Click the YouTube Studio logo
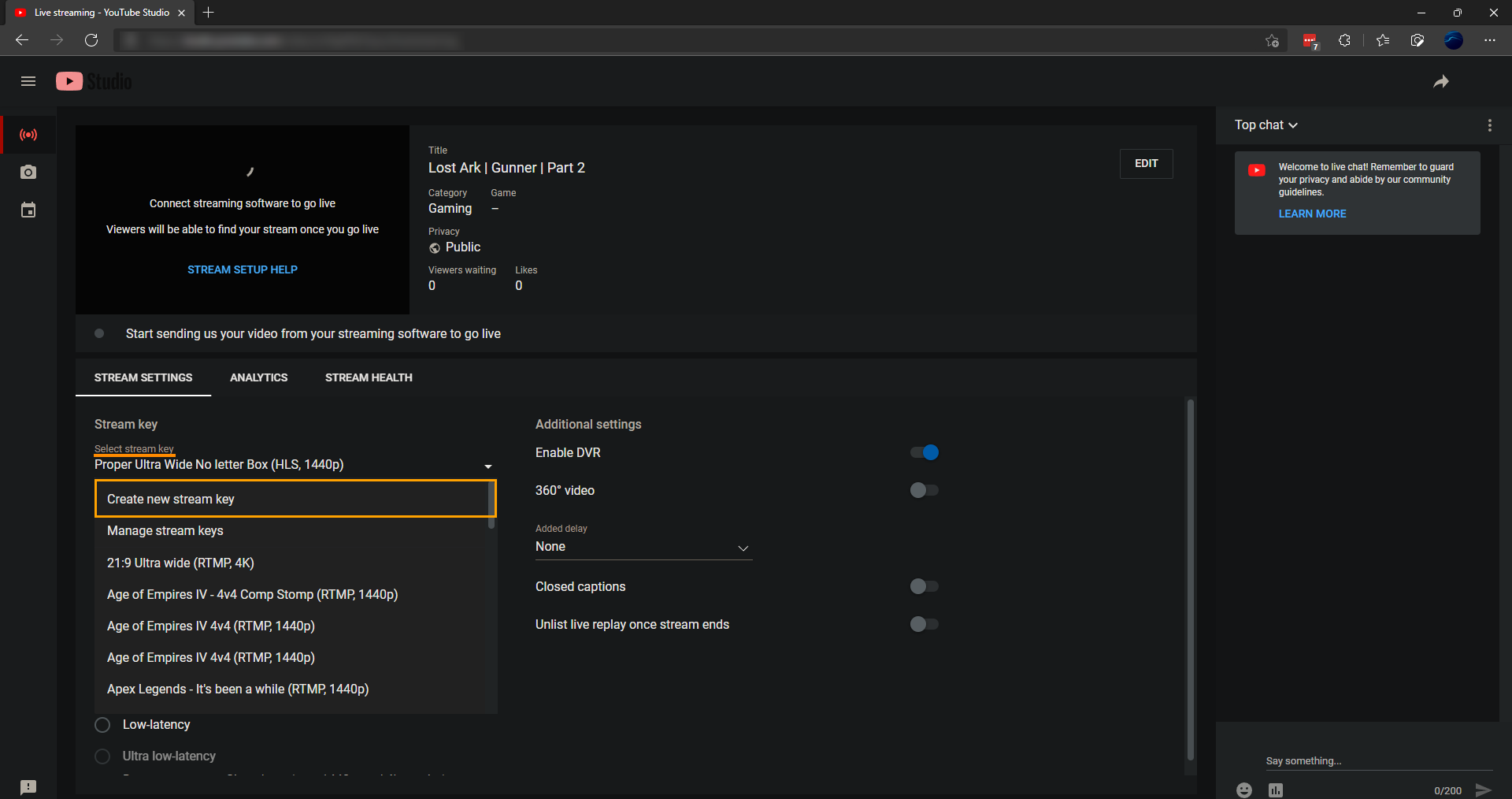 [94, 81]
